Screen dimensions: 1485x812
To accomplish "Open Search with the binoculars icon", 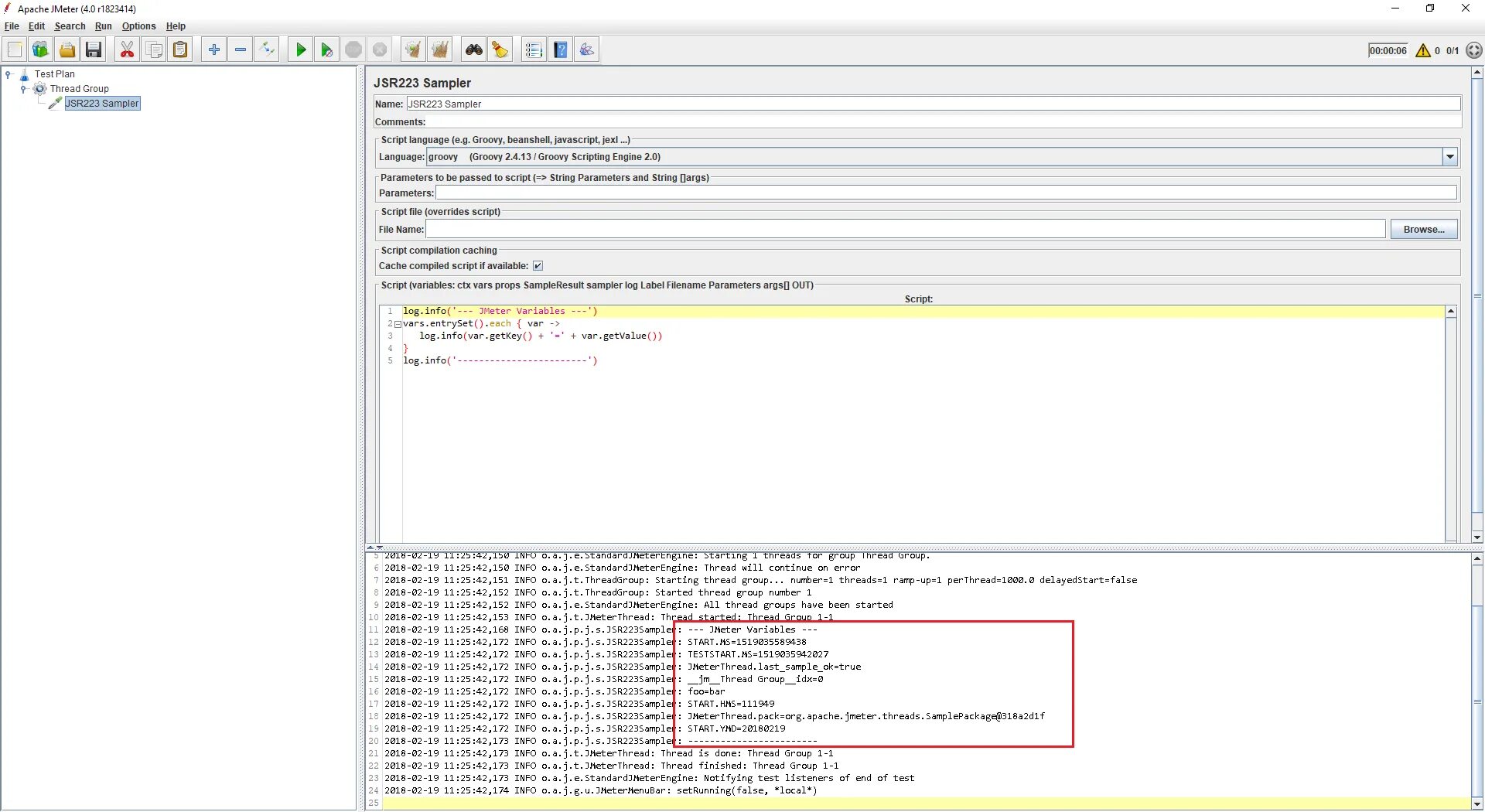I will (474, 50).
